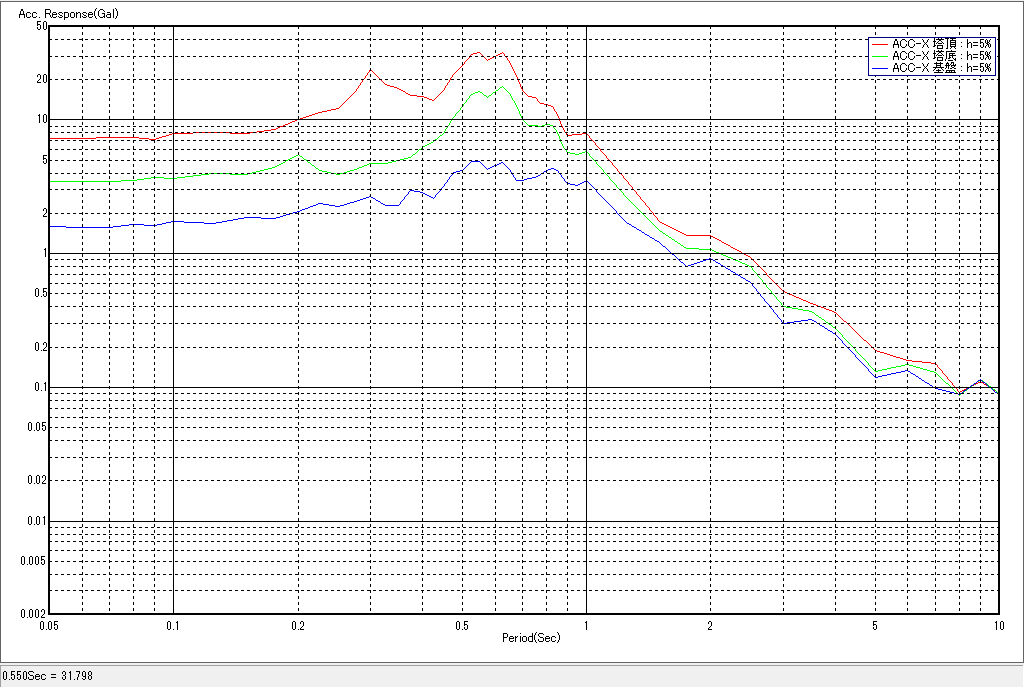Click the x-axis tick label 5

tap(875, 625)
